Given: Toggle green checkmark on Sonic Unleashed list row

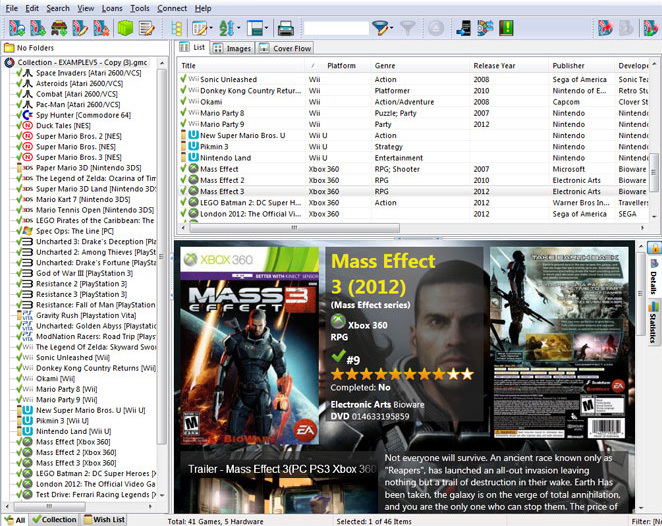Looking at the screenshot, I should [x=183, y=79].
